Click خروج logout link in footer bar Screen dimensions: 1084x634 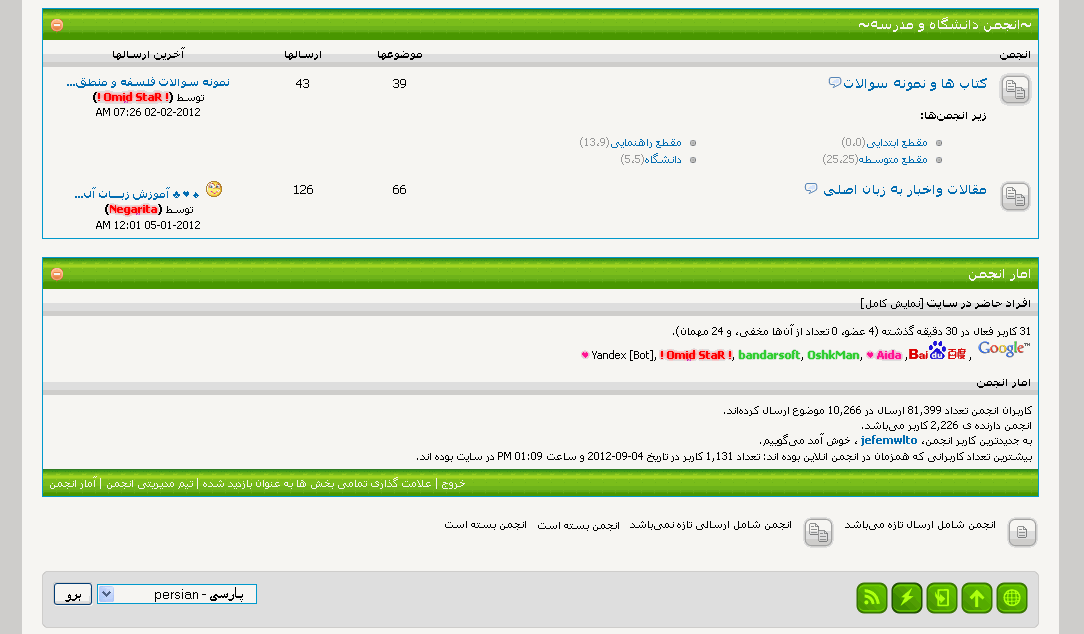point(454,483)
